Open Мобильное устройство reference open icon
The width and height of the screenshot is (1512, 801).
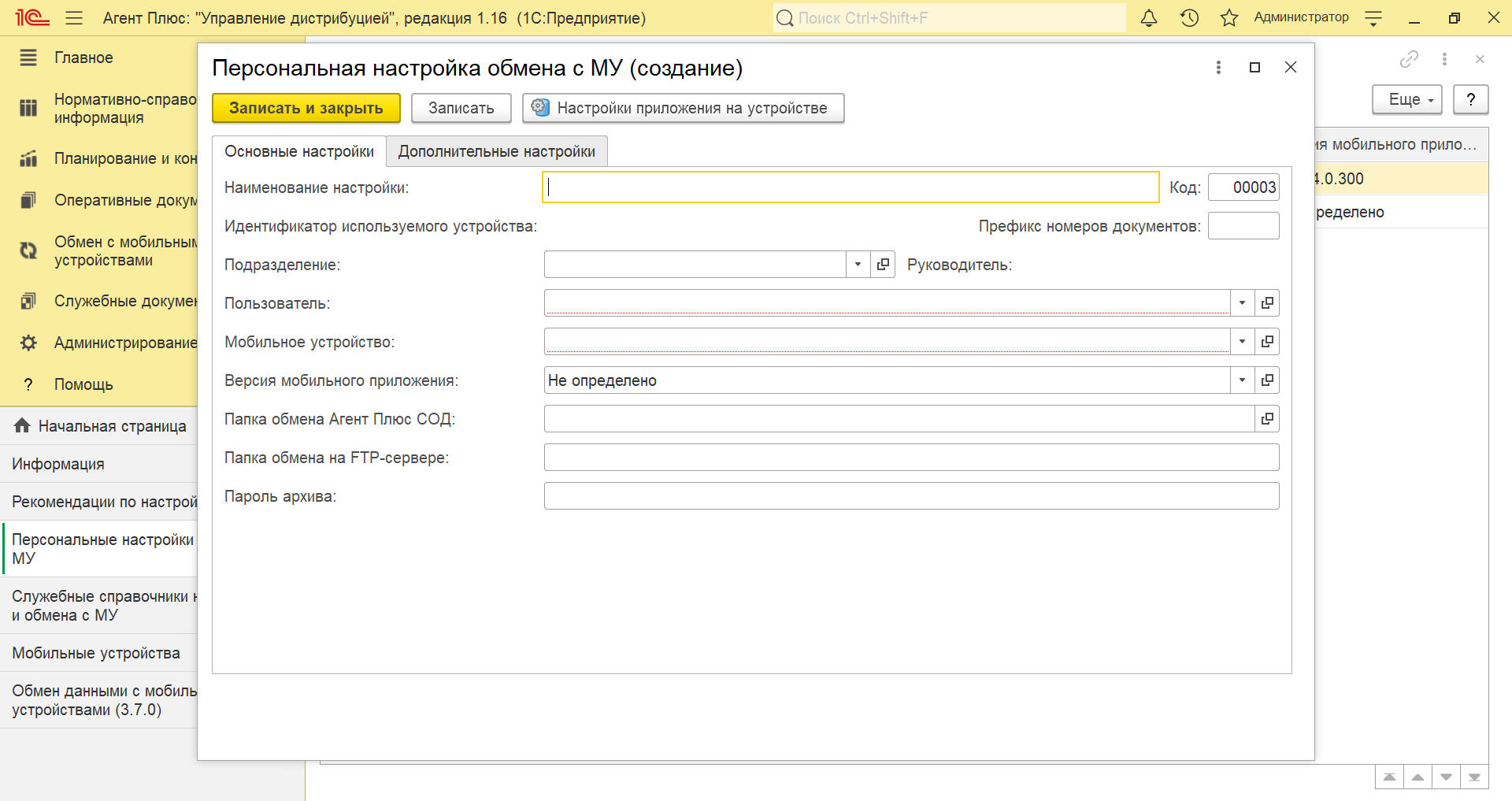tap(1267, 342)
